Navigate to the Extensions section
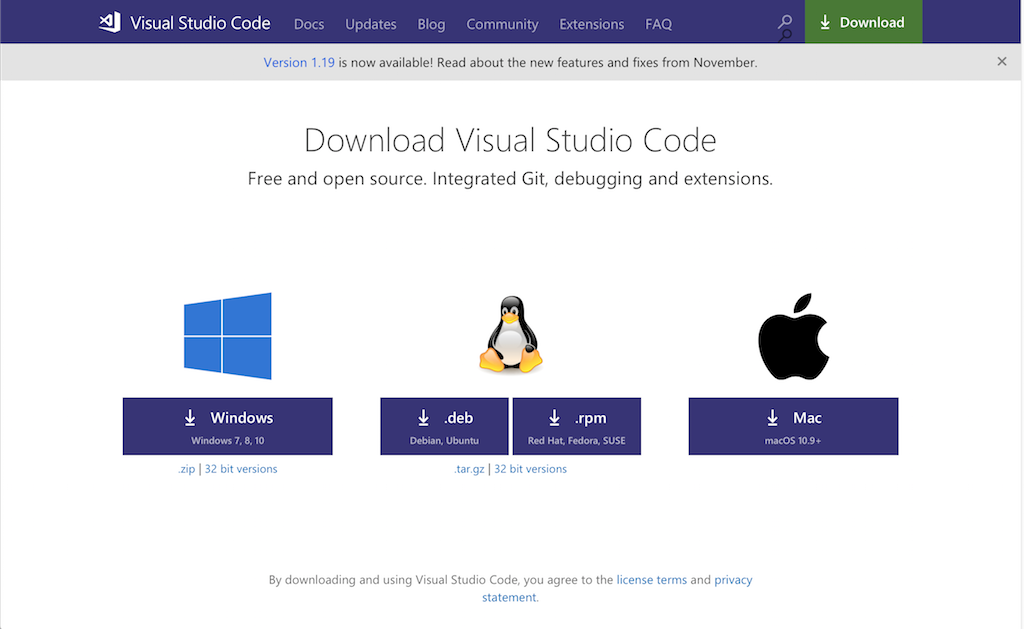The width and height of the screenshot is (1024, 629). 591,24
